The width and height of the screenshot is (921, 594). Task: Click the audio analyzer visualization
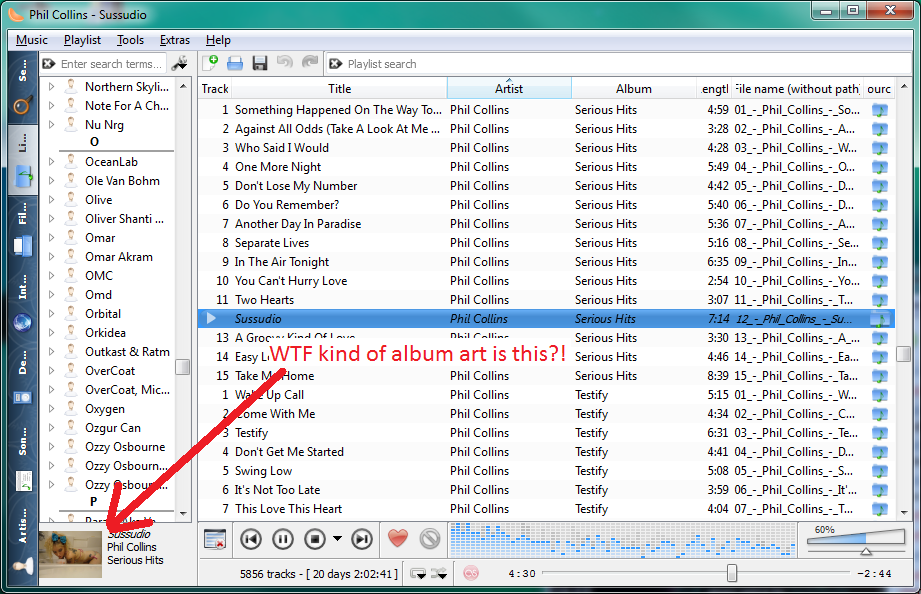(622, 539)
